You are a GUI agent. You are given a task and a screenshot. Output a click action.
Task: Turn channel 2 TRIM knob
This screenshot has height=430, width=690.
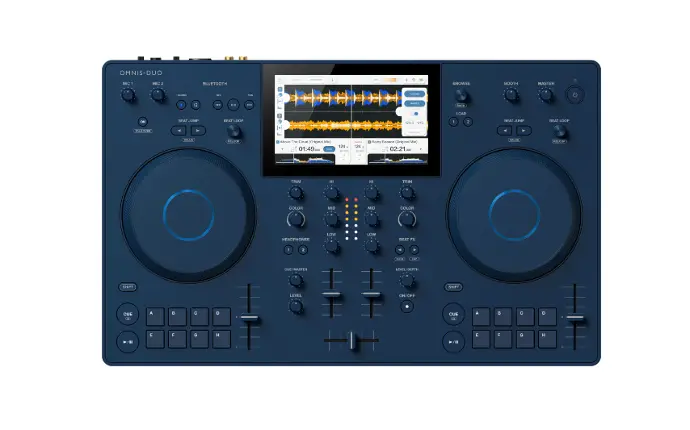(x=407, y=193)
